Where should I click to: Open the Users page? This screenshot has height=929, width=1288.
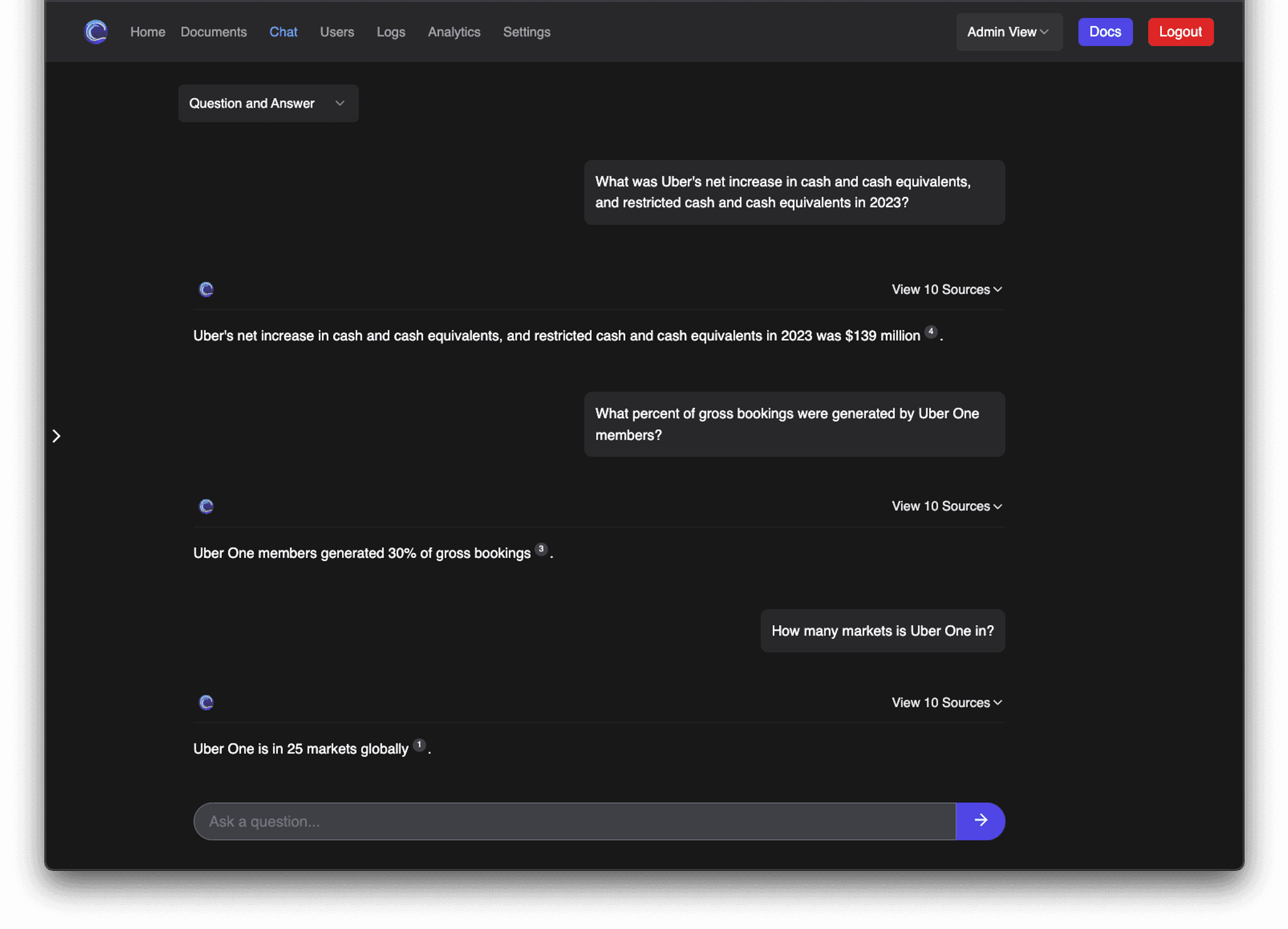pos(337,32)
